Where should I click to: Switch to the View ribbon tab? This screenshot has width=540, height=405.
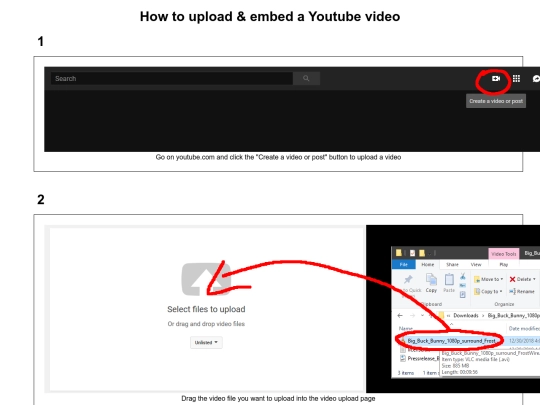(476, 264)
